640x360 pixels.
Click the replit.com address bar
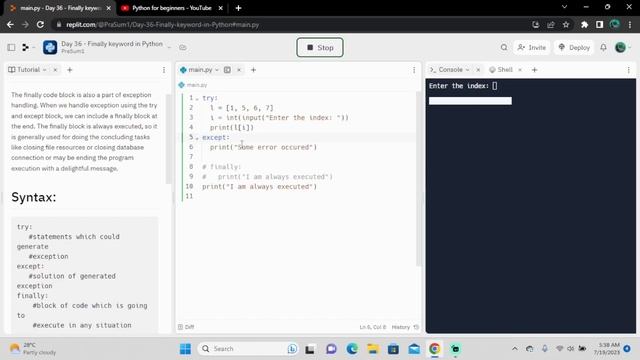coord(286,24)
